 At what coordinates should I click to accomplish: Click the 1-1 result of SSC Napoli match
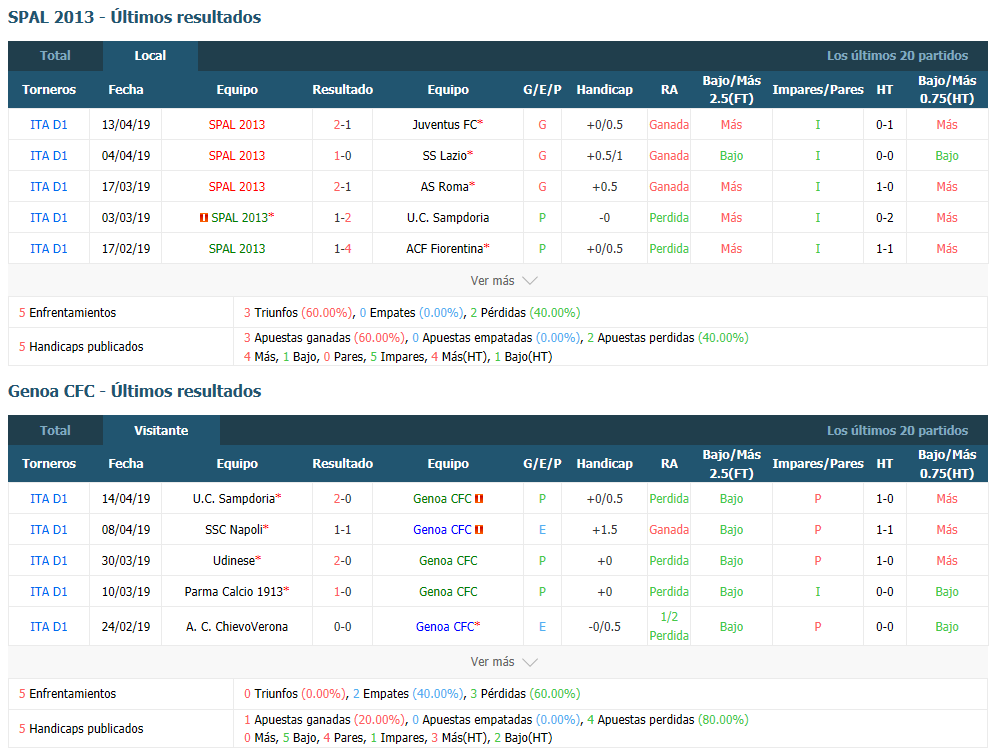(342, 530)
